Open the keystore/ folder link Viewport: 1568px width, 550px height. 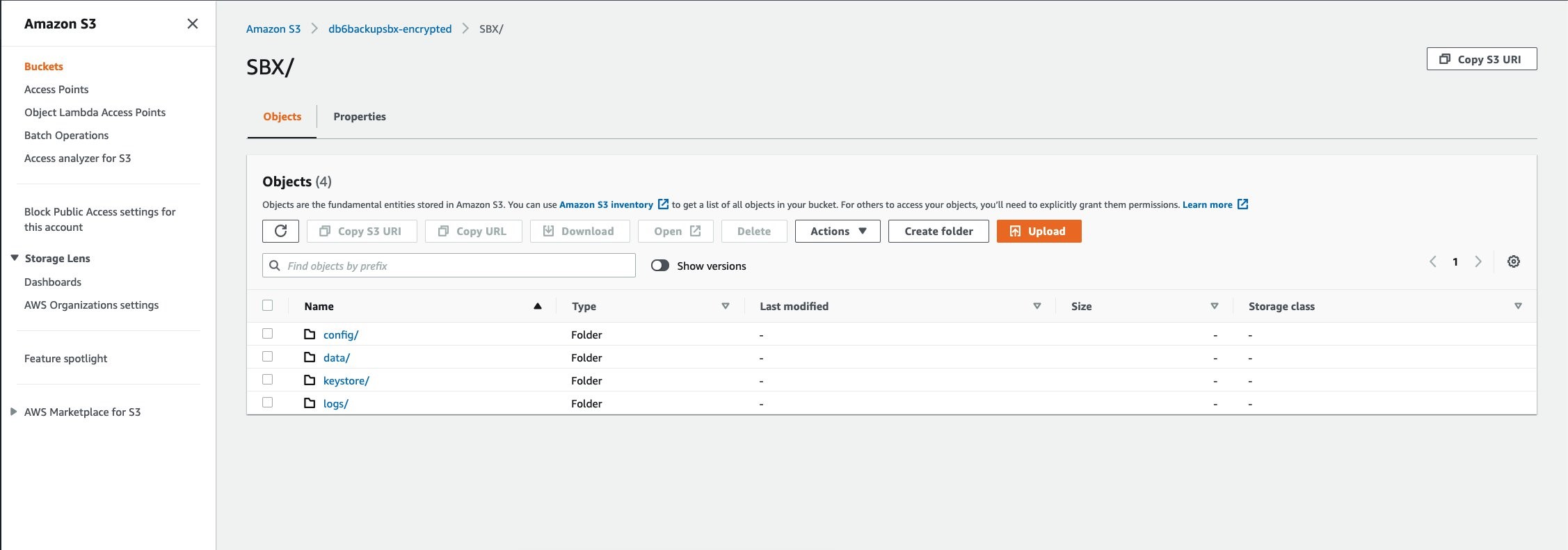346,380
